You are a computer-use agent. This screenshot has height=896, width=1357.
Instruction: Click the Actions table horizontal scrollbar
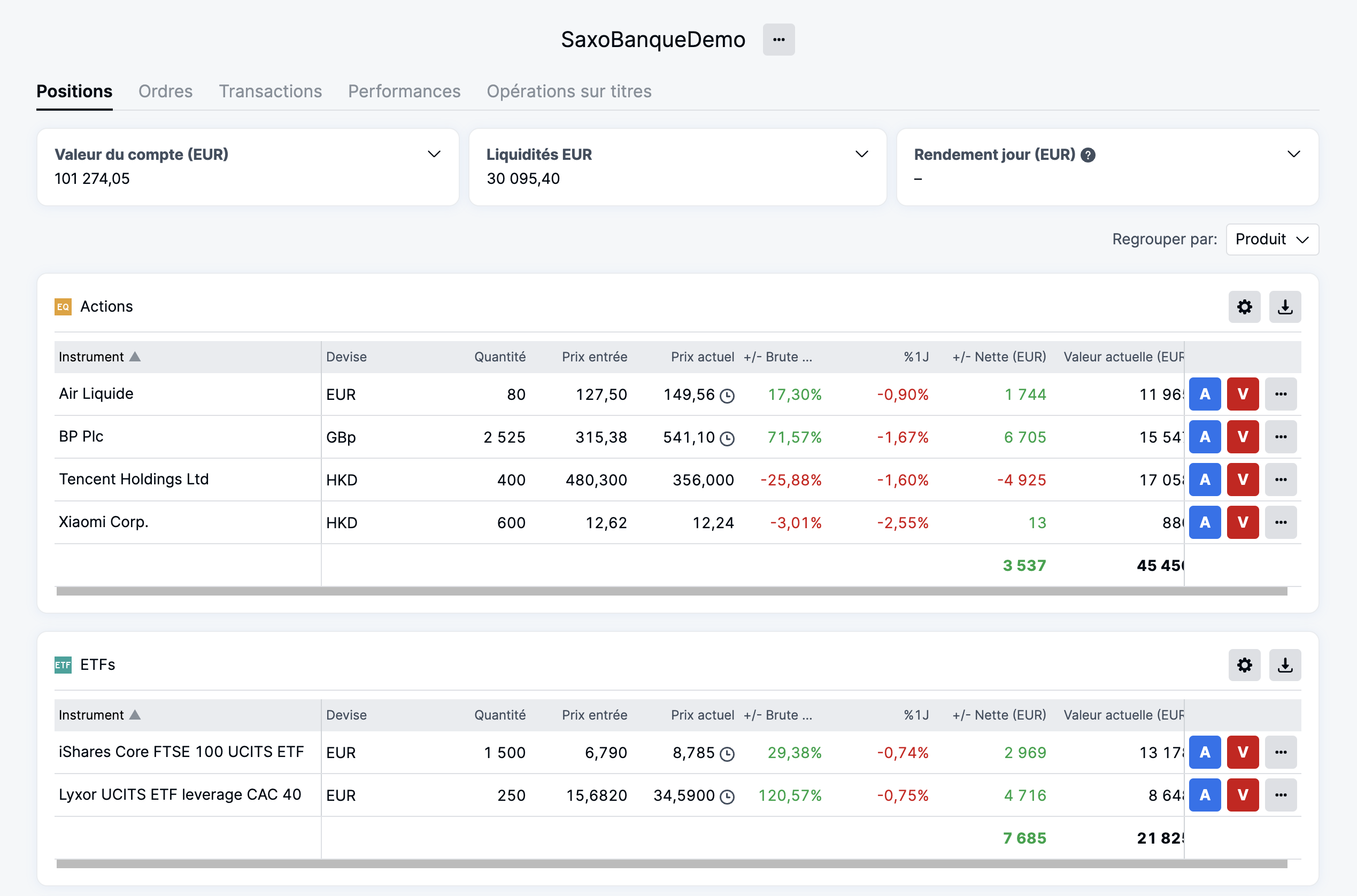672,591
